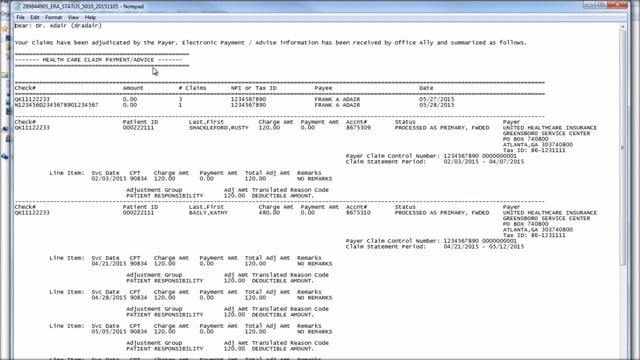
Task: Open the Help menu
Action: coord(90,18)
